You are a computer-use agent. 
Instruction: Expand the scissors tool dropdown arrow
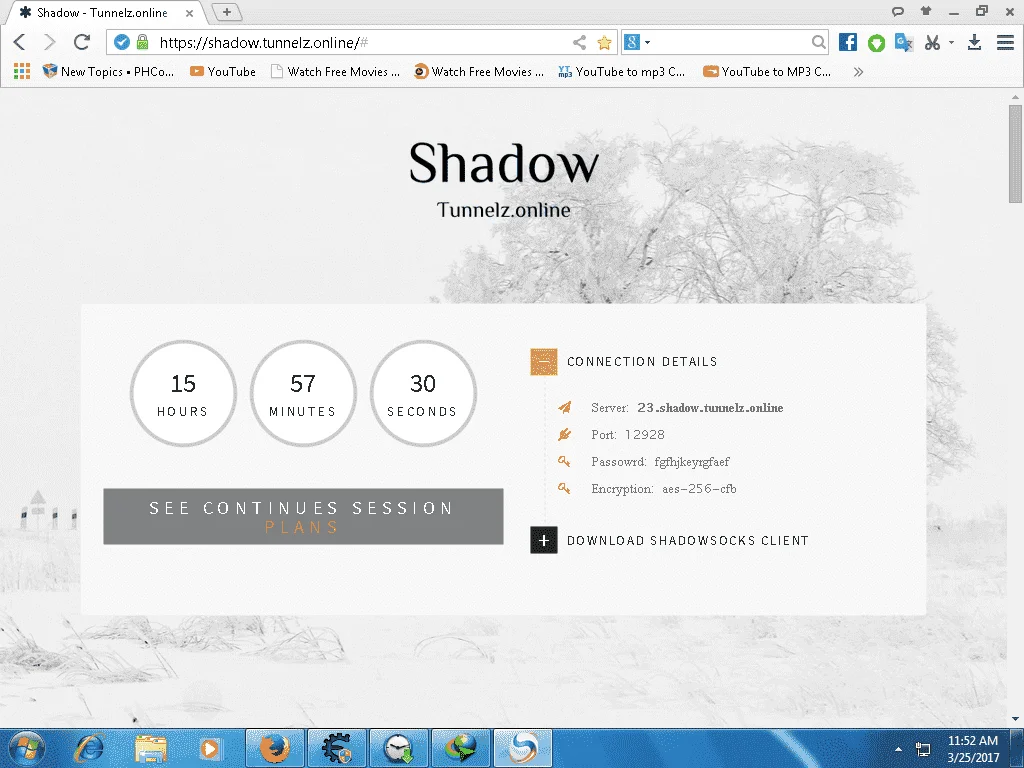[x=952, y=42]
